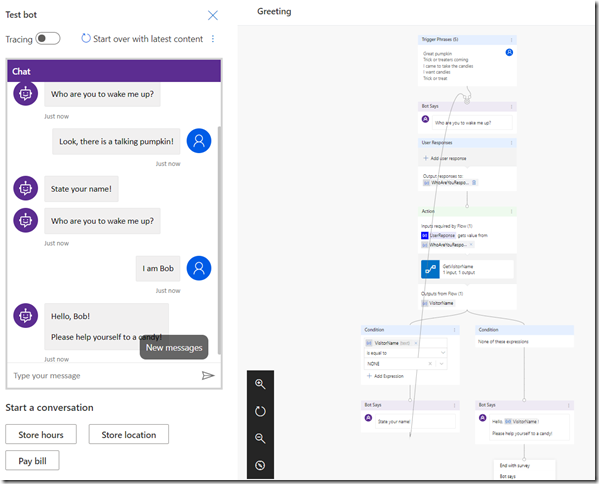Send the chat message with arrow icon

click(x=208, y=376)
